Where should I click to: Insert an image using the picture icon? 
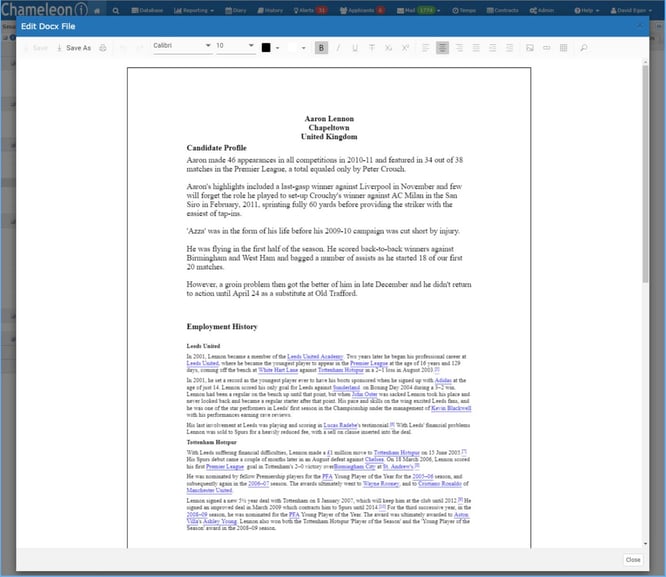click(530, 48)
